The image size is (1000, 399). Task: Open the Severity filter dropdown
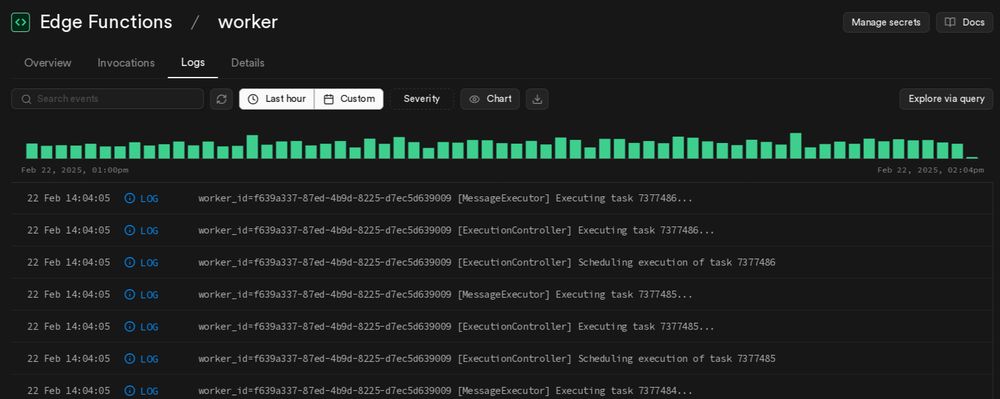pos(422,99)
